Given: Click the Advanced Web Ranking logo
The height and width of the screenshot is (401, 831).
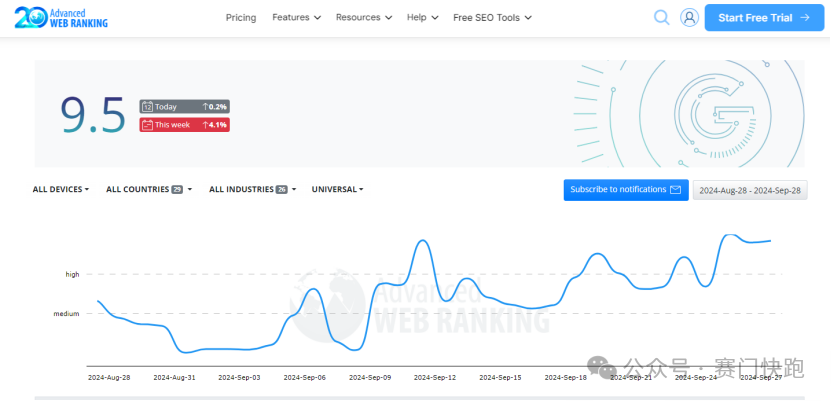Looking at the screenshot, I should click(62, 17).
